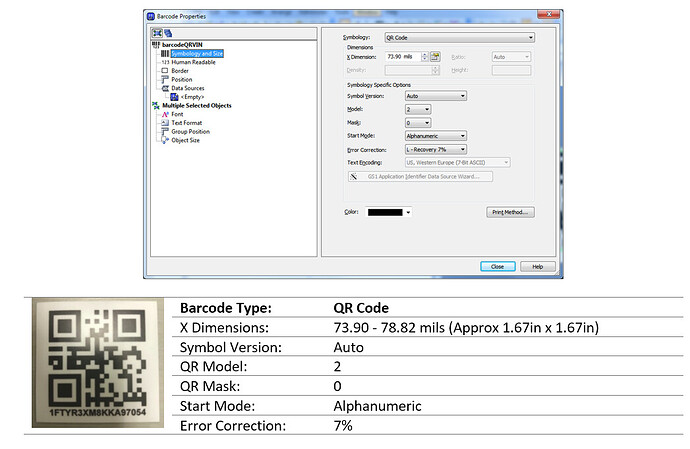The image size is (690, 449).
Task: Click the barcode icon beside Symbology and Size
Action: click(x=165, y=53)
